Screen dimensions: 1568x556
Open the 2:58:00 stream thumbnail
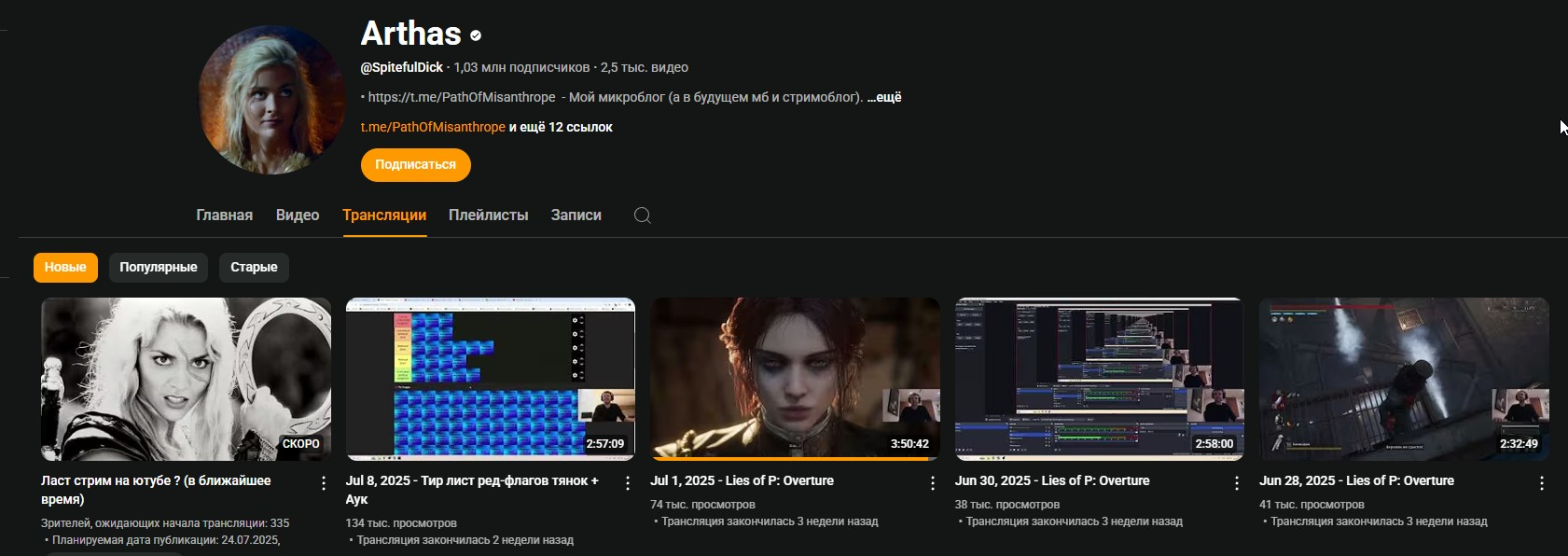[1100, 379]
